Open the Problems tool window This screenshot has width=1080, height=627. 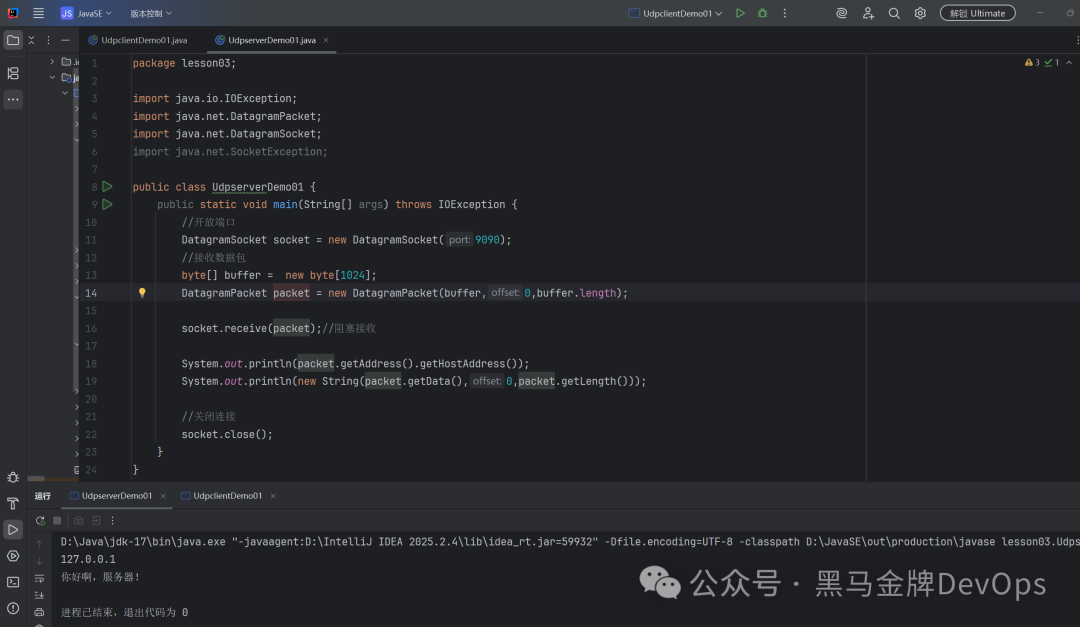(x=12, y=608)
